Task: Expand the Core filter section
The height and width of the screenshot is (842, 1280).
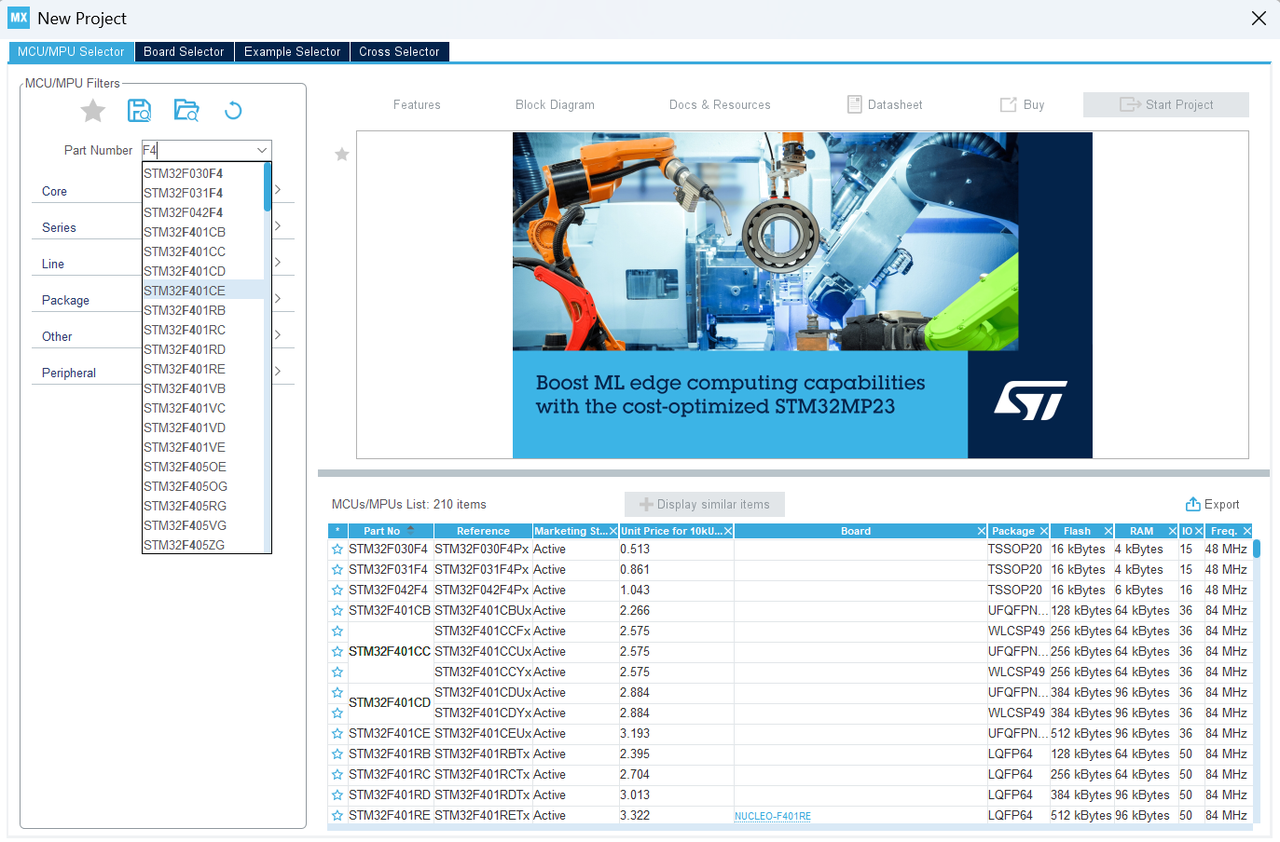Action: click(277, 190)
